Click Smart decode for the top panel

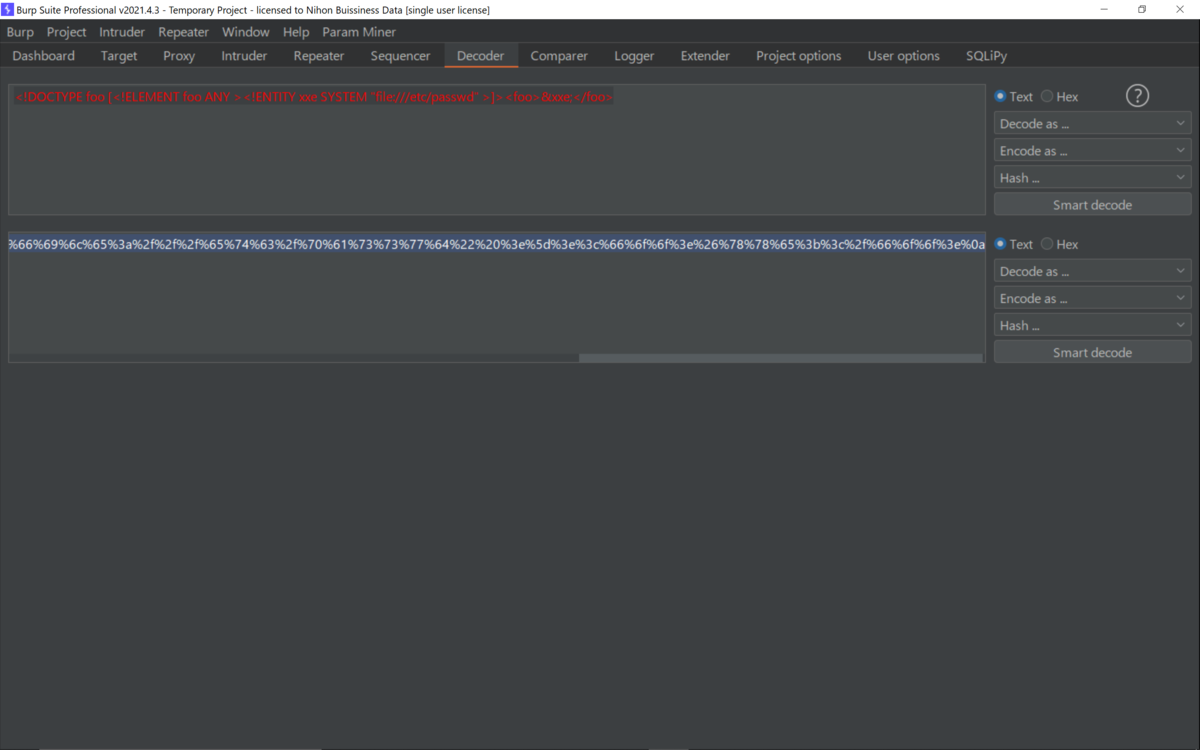(1092, 205)
